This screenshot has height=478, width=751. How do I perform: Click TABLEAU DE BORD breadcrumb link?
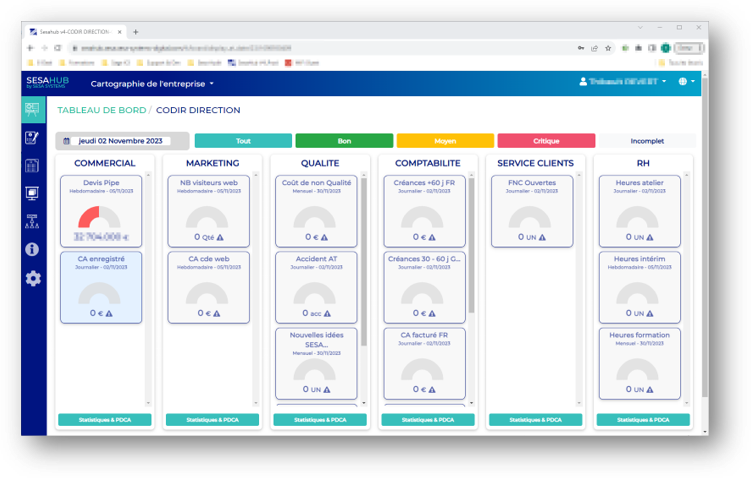(x=99, y=110)
